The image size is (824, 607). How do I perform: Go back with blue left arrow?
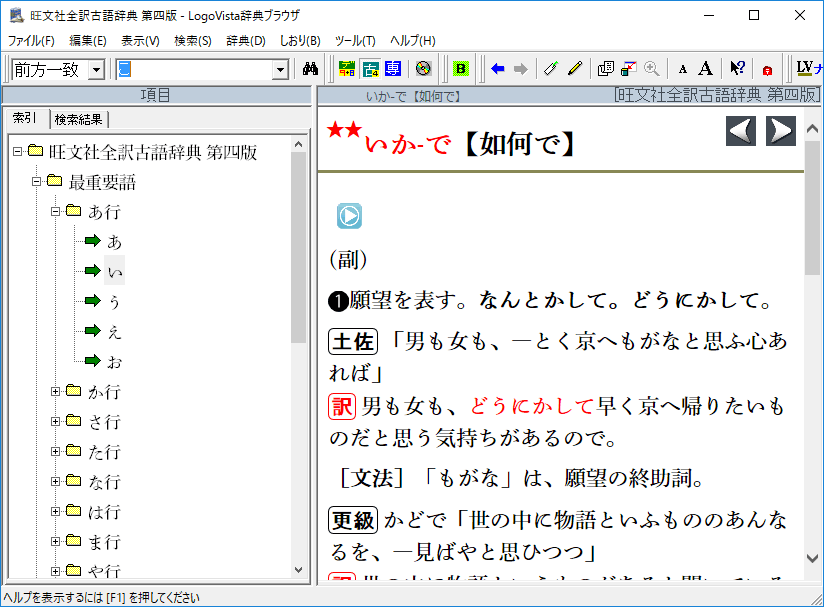click(x=497, y=69)
